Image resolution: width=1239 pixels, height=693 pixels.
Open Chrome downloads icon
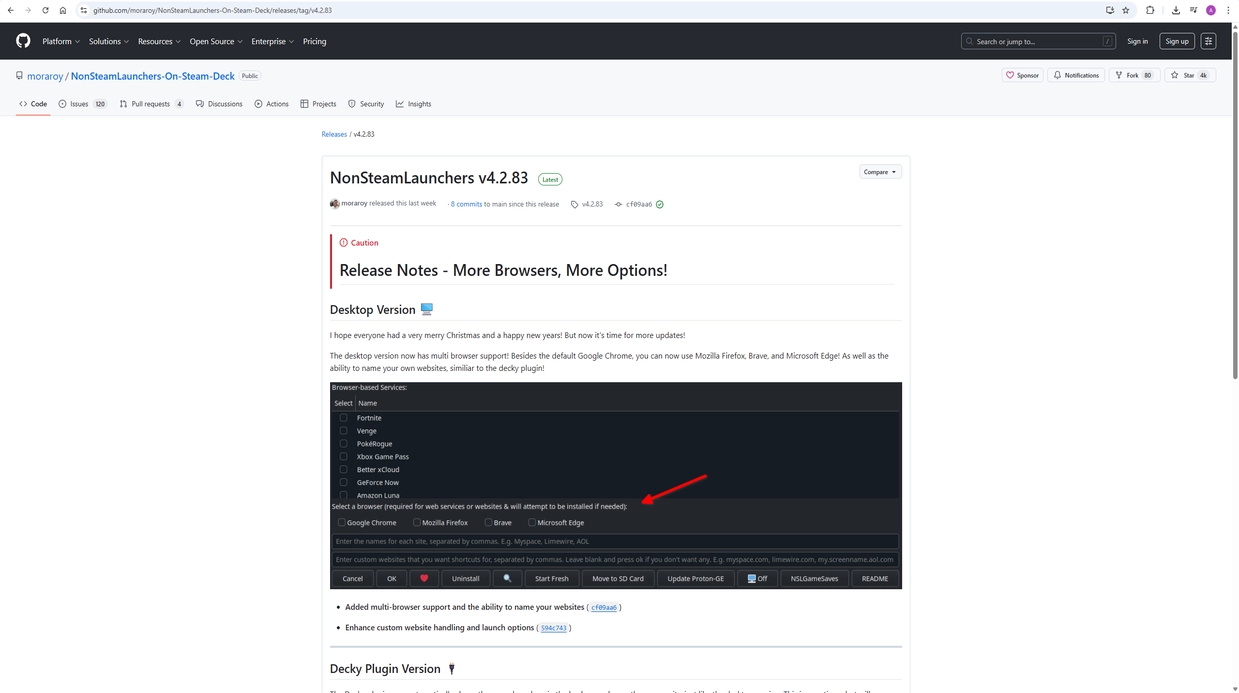tap(1175, 10)
